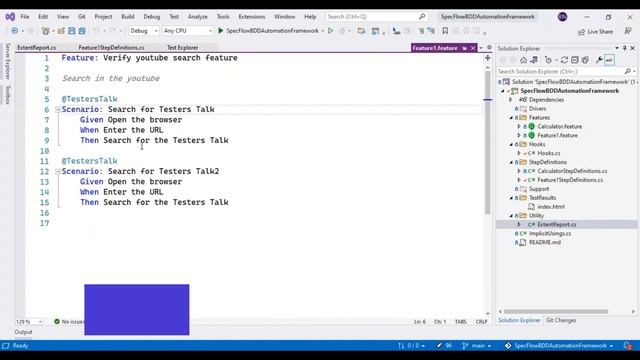Click the Open File folder icon
The height and width of the screenshot is (360, 640).
pos(61,31)
